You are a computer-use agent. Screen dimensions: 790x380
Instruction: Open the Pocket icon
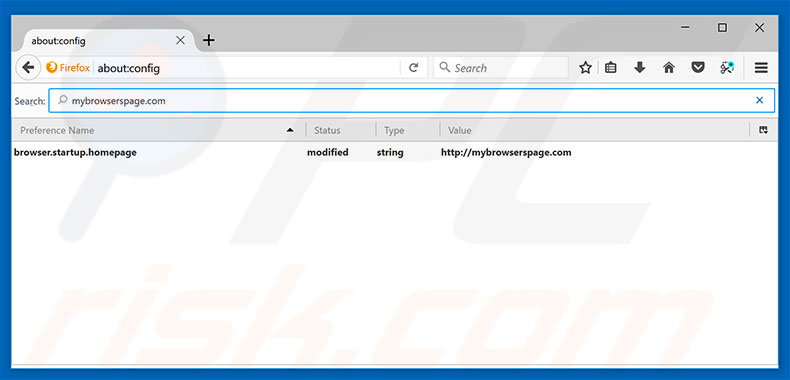pos(698,68)
